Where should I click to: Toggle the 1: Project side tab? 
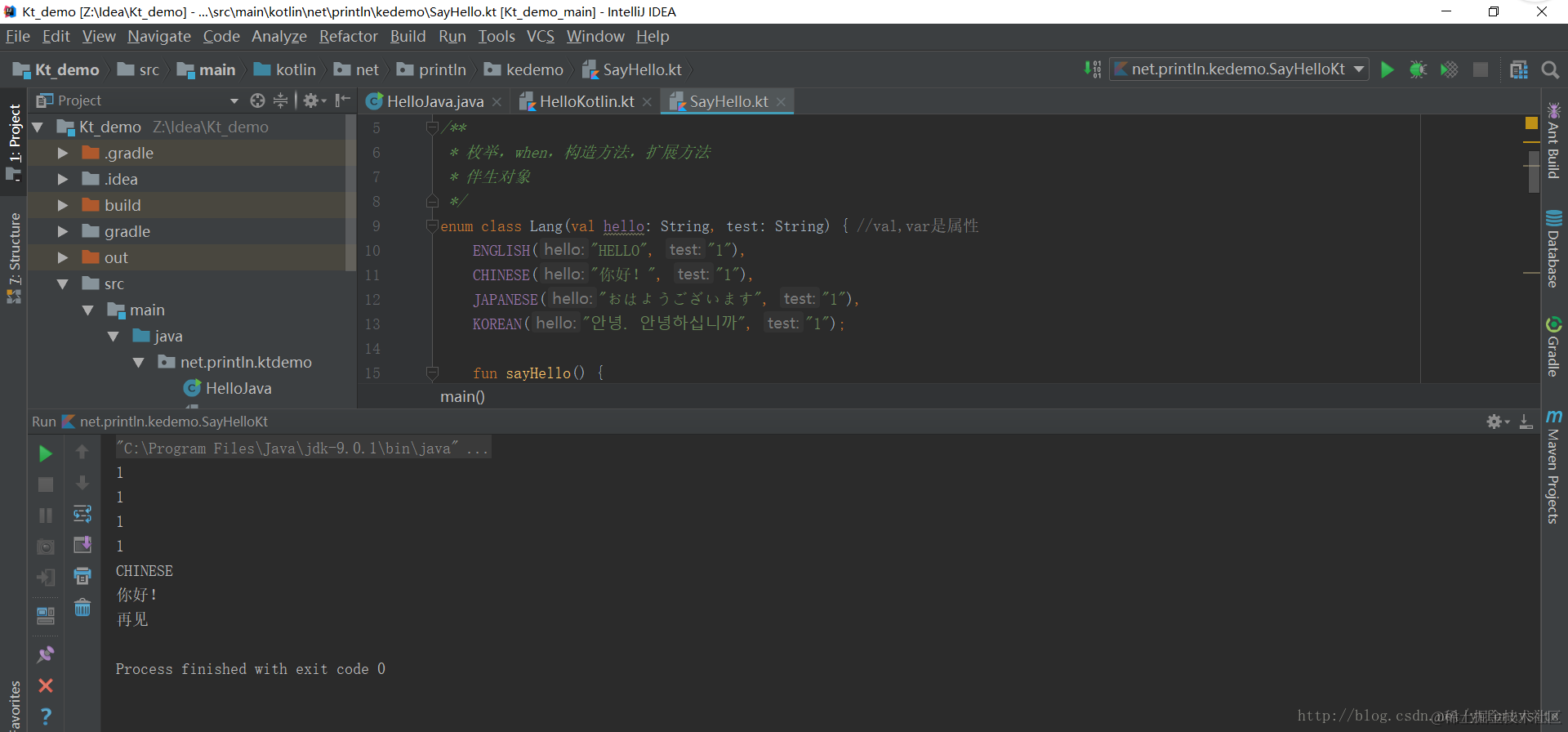(x=14, y=142)
